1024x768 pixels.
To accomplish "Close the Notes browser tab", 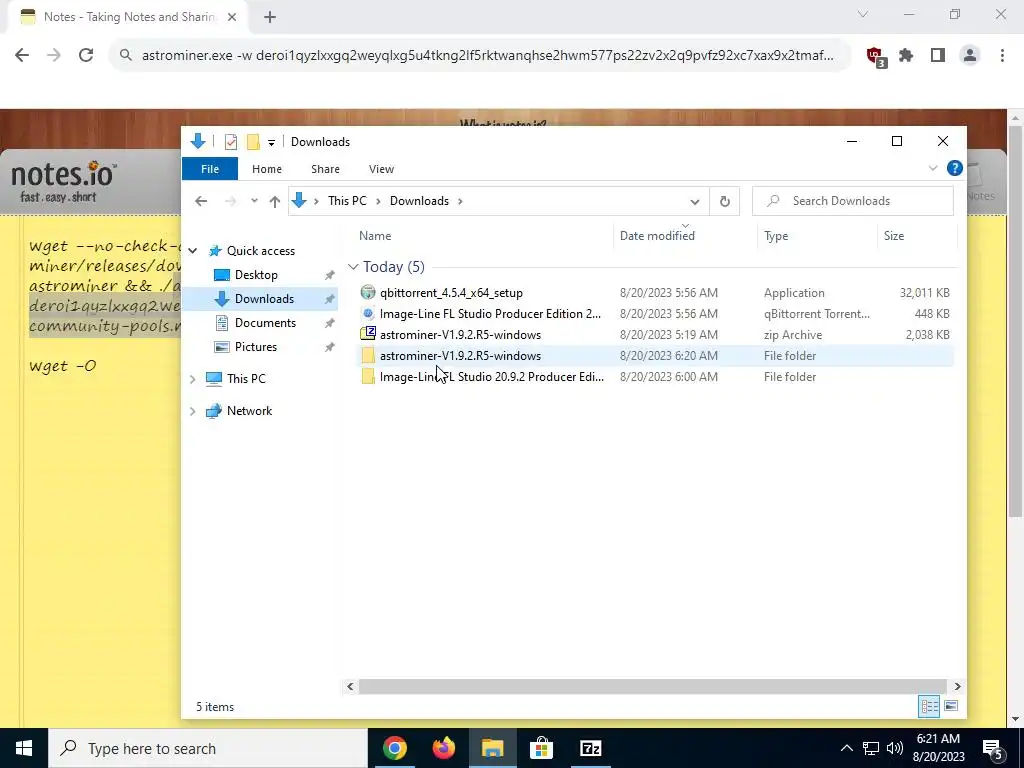I will (232, 18).
